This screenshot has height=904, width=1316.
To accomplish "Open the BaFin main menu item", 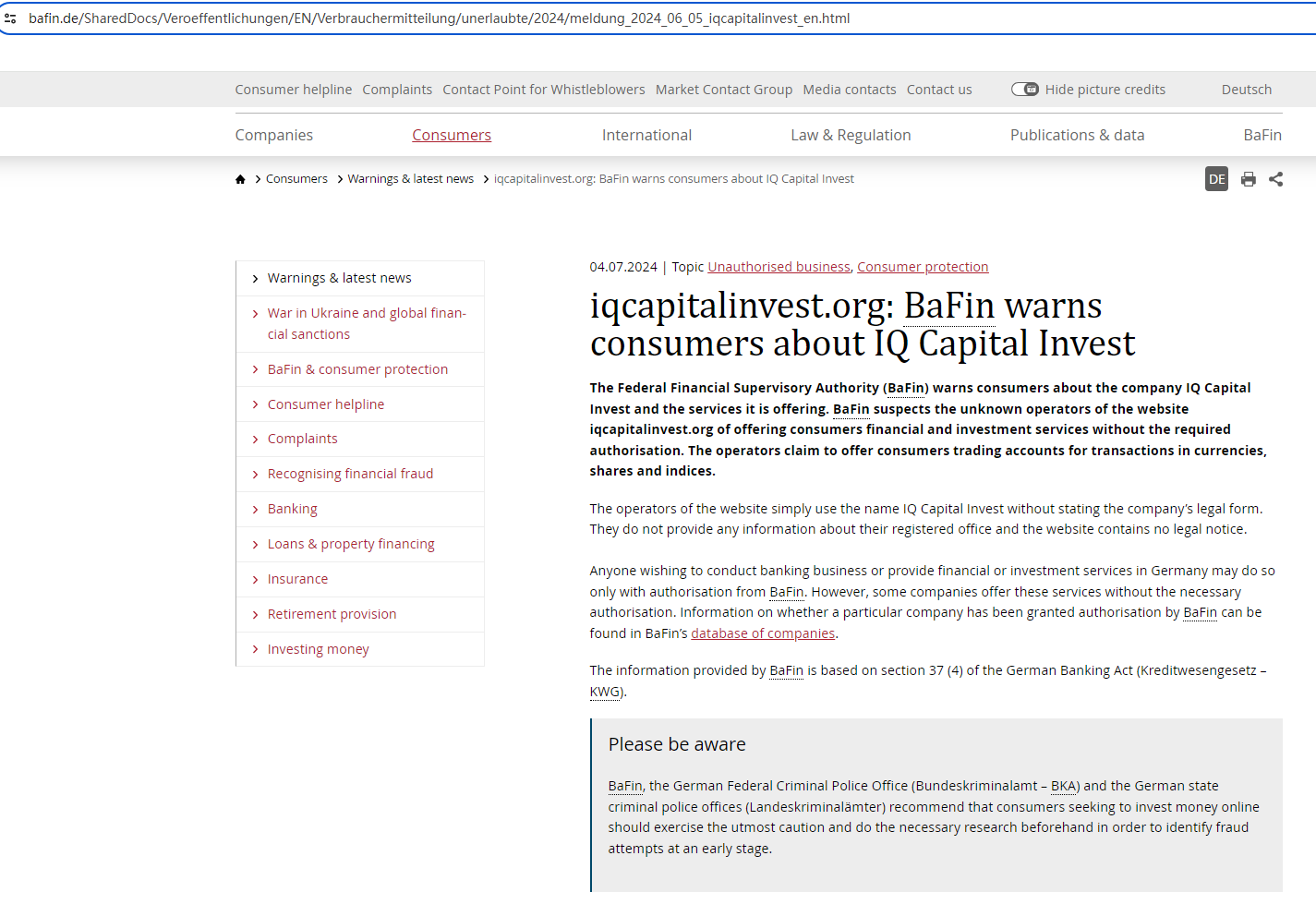I will pos(1262,135).
